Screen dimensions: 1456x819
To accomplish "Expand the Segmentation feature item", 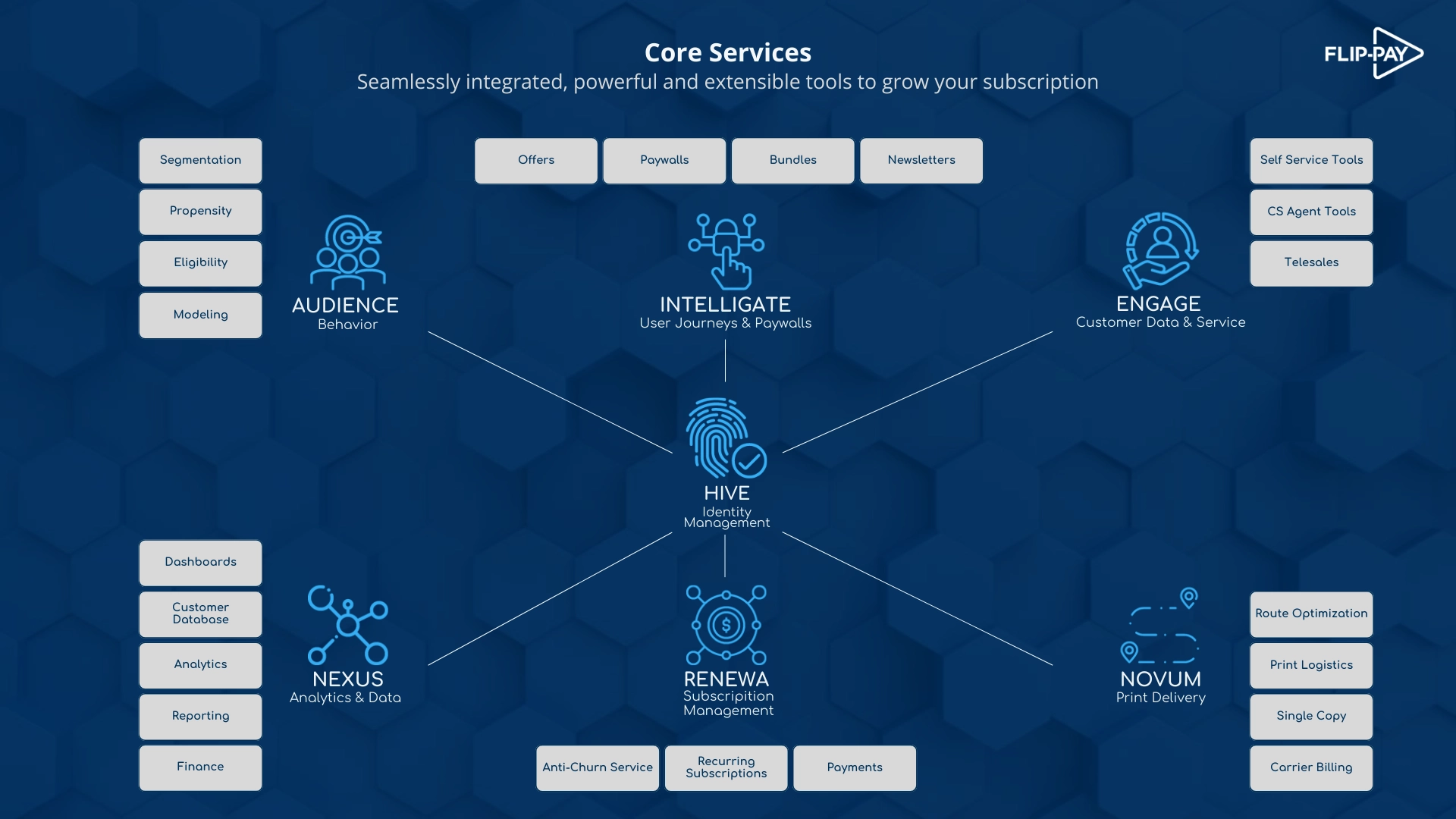I will 200,160.
